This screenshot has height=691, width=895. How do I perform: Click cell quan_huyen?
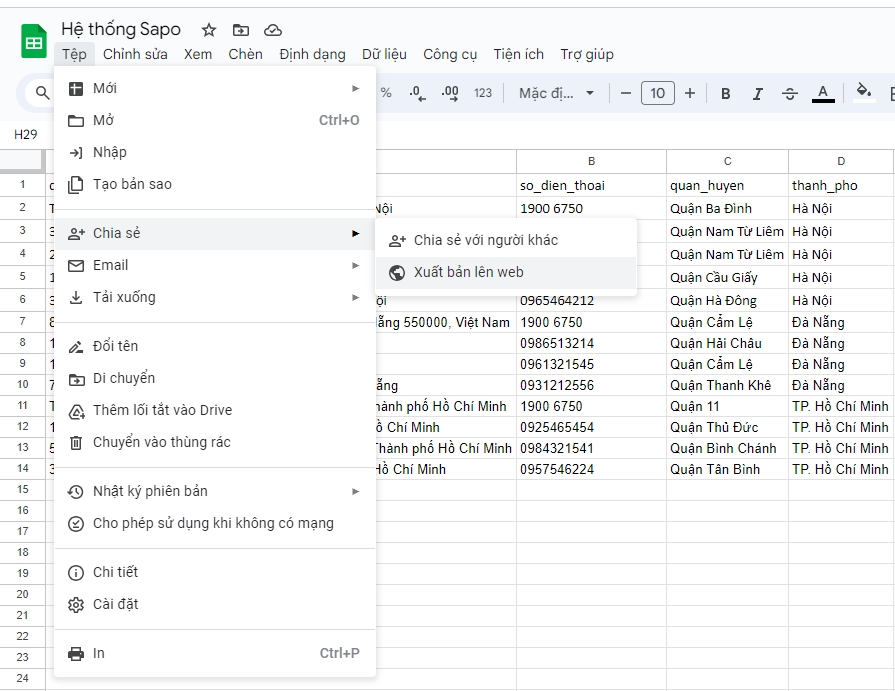coord(727,185)
